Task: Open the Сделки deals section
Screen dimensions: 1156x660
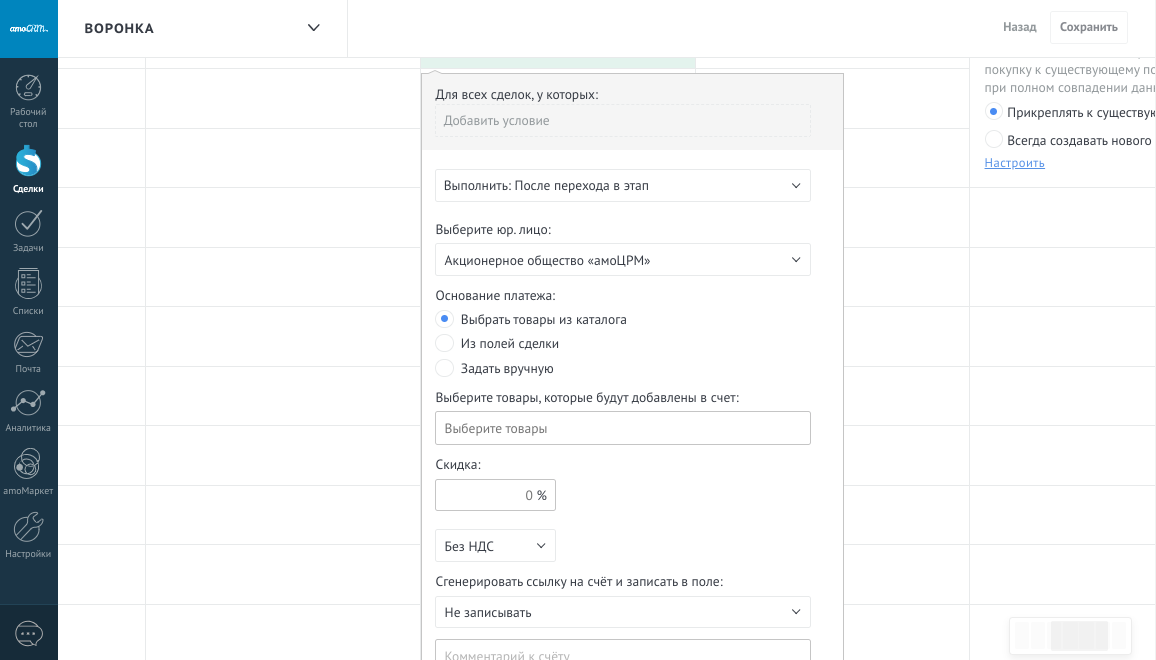Action: pyautogui.click(x=28, y=162)
